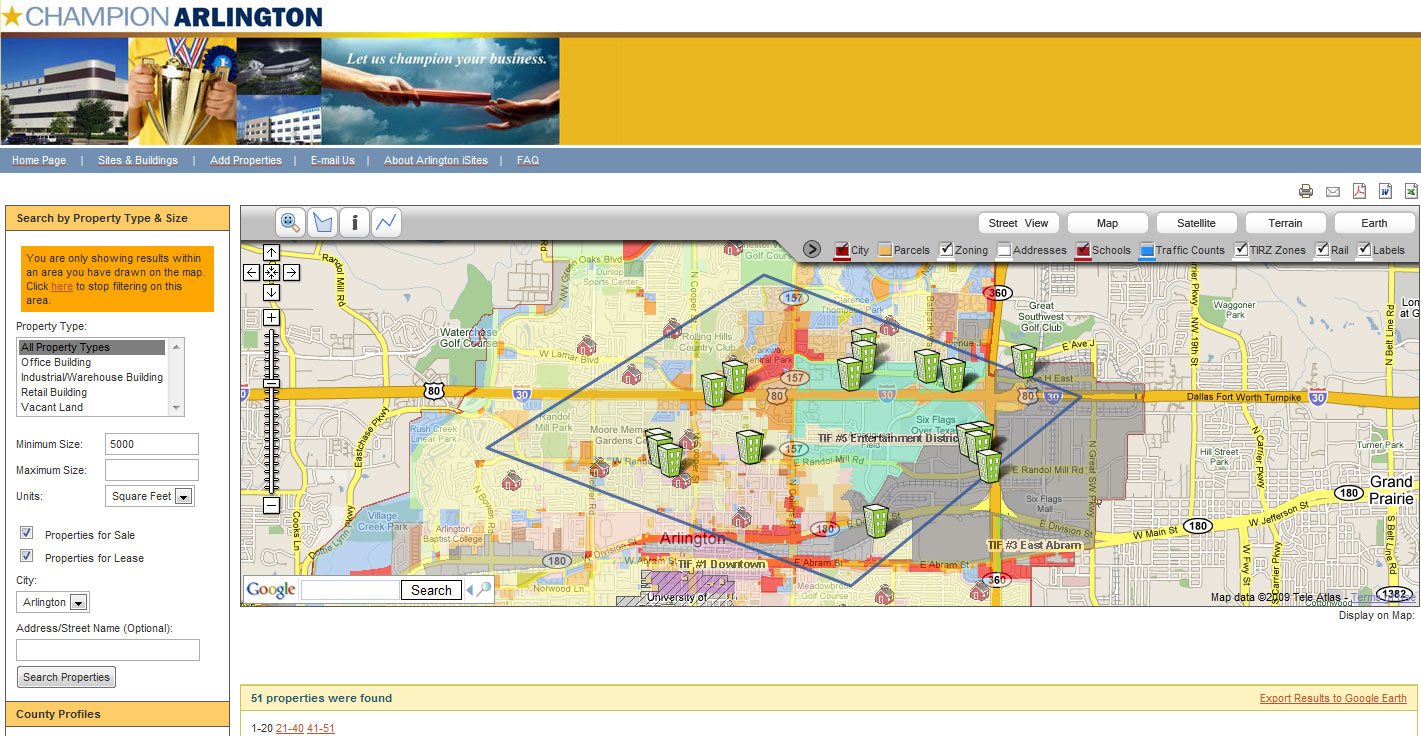
Task: Toggle the Schools layer checkbox
Action: click(x=1082, y=250)
